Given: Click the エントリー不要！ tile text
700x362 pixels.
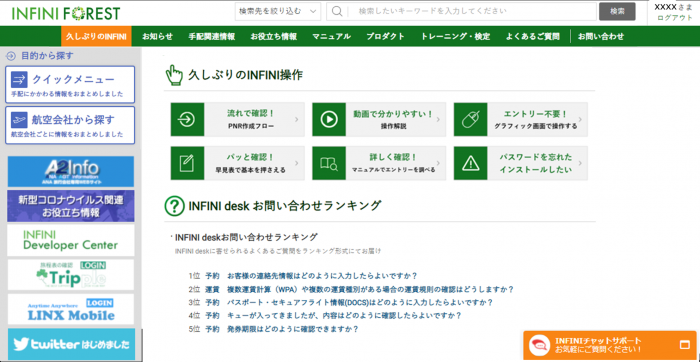Looking at the screenshot, I should click(535, 114).
